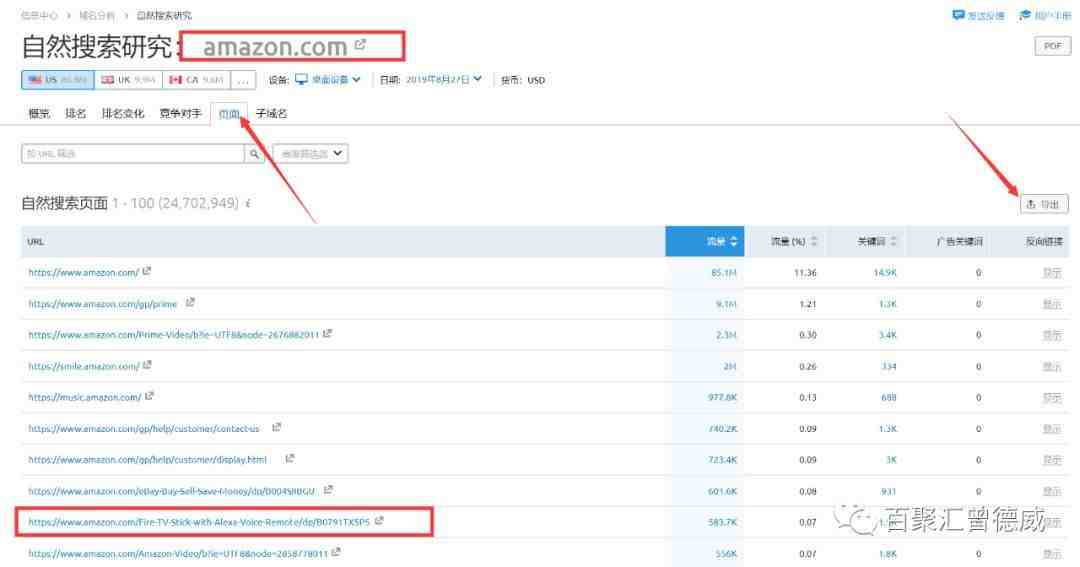Open external link icon for Prime-Video URL row
Image resolution: width=1080 pixels, height=567 pixels.
click(x=327, y=333)
